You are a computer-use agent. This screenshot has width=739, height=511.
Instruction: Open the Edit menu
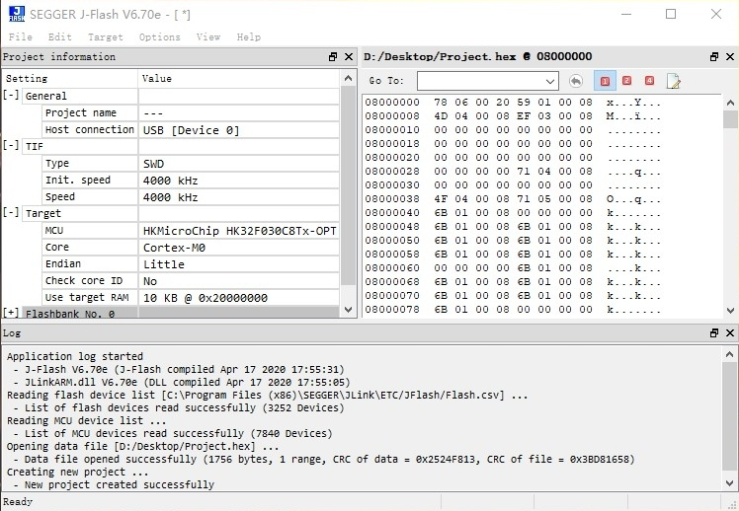(60, 37)
